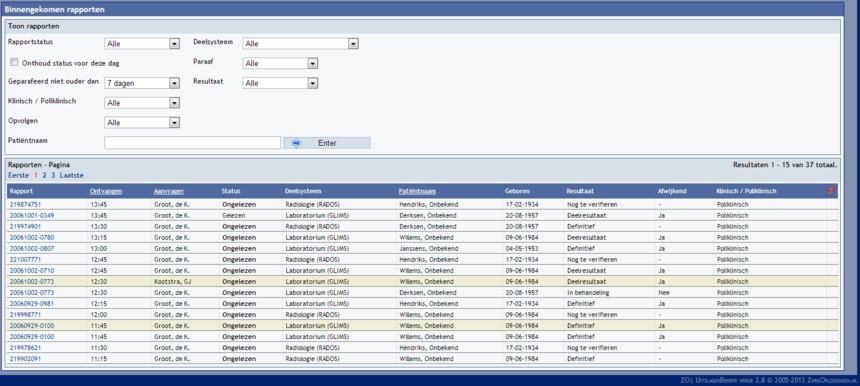Jump to the Laatste page link

pyautogui.click(x=72, y=175)
